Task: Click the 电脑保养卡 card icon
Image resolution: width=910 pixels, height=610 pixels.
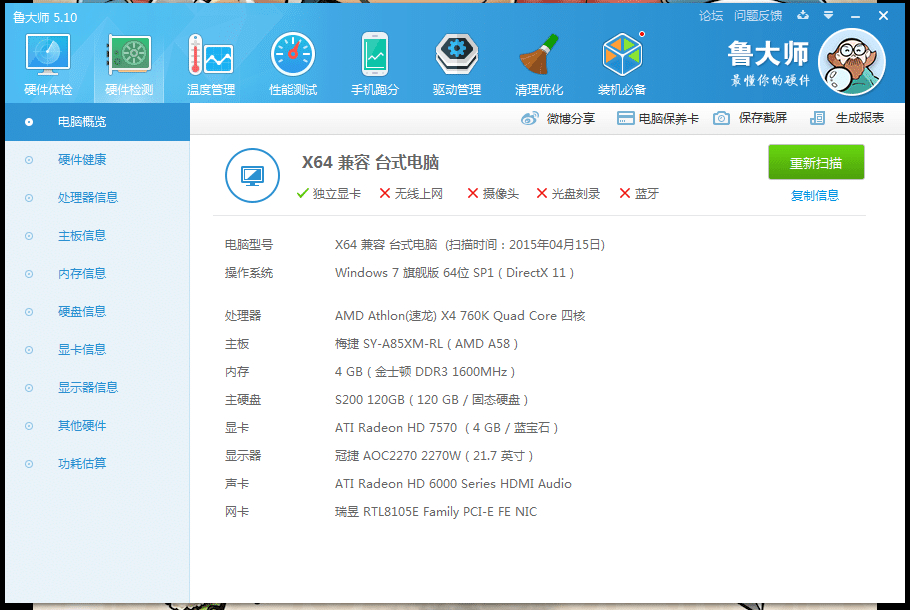Action: pos(625,118)
